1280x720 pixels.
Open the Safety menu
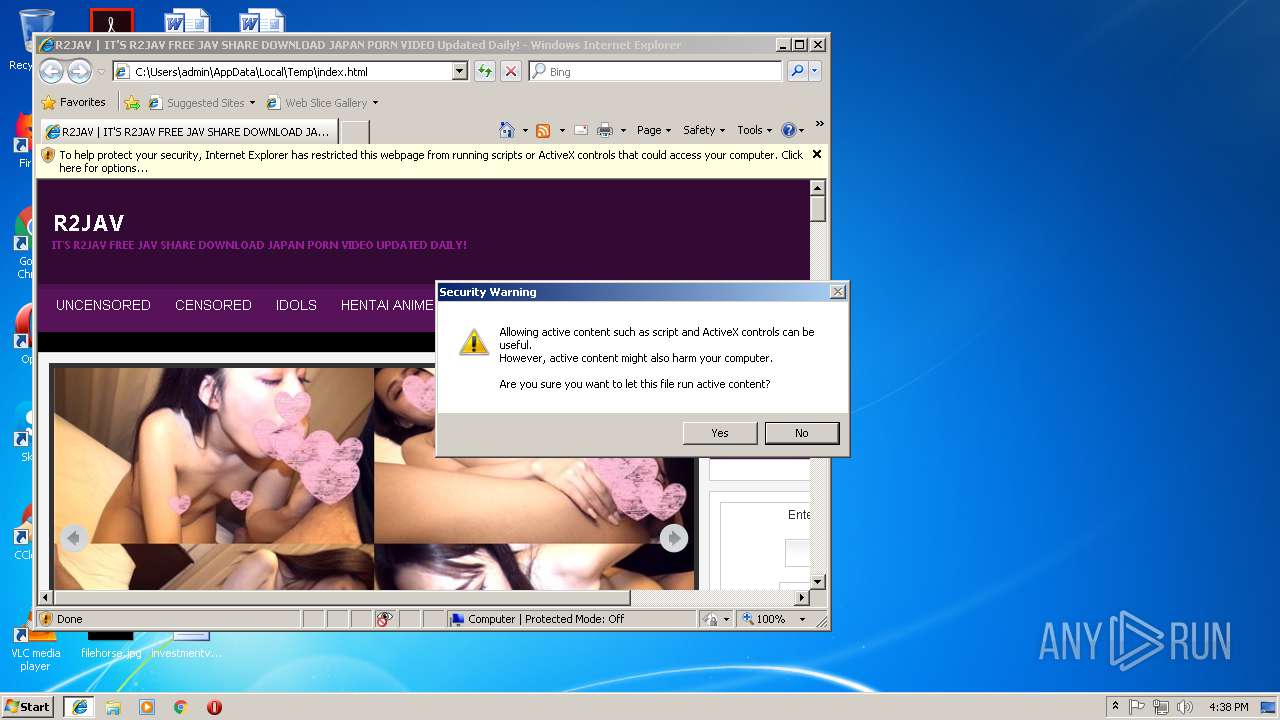(704, 130)
